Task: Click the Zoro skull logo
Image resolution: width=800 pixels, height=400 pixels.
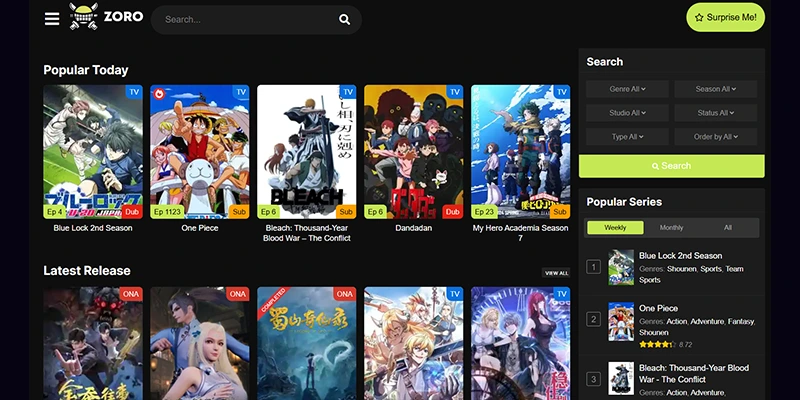Action: click(83, 16)
